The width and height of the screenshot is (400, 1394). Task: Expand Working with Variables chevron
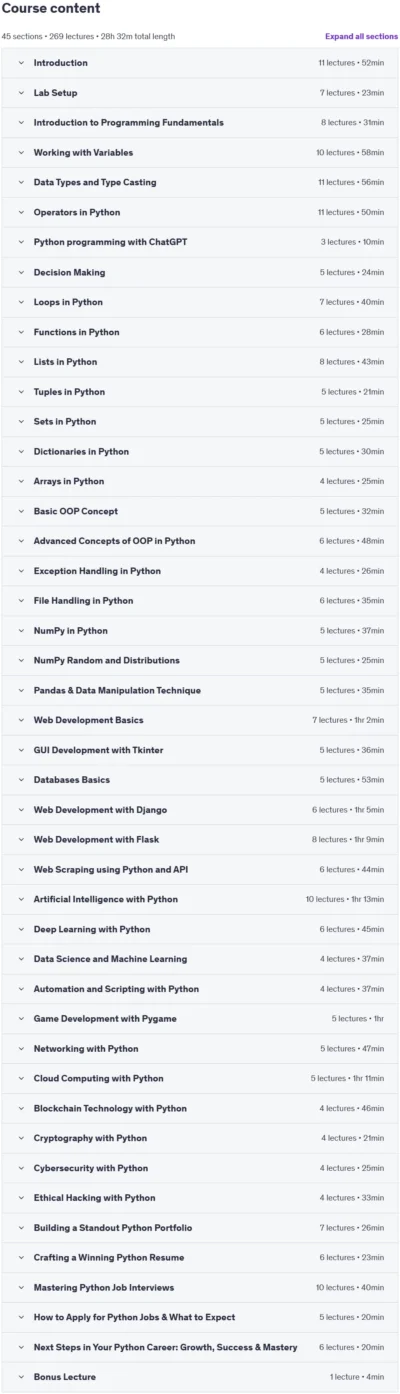20,153
